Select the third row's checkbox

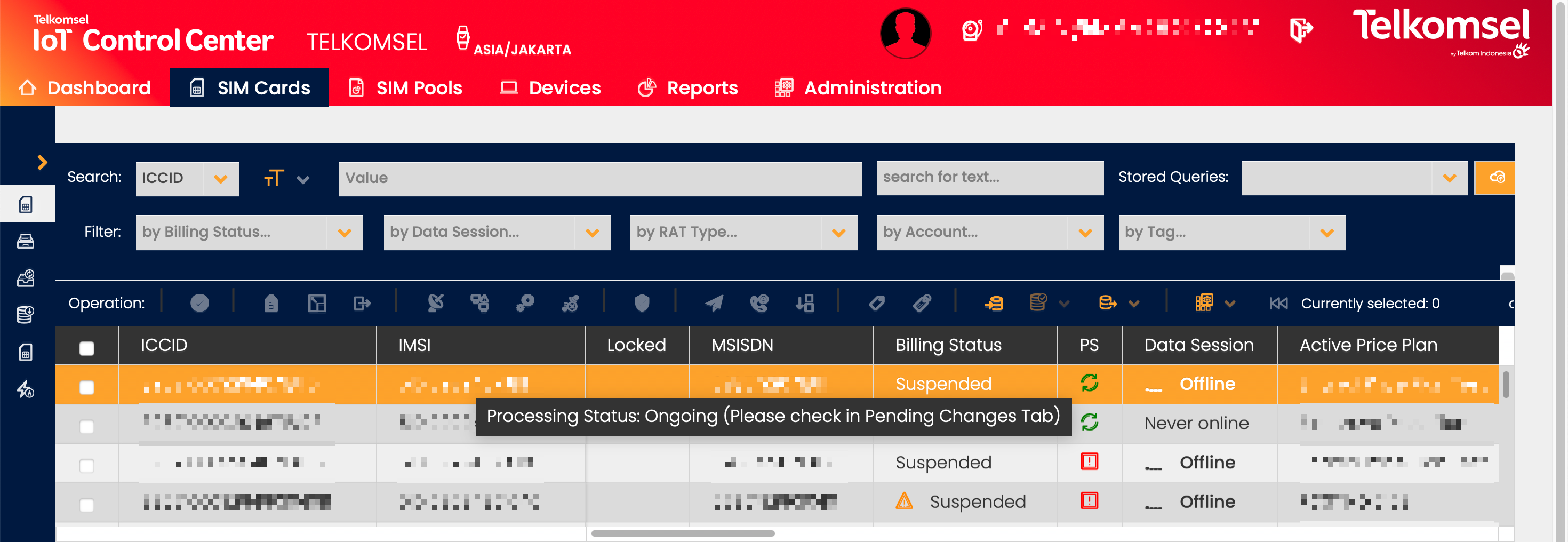87,465
